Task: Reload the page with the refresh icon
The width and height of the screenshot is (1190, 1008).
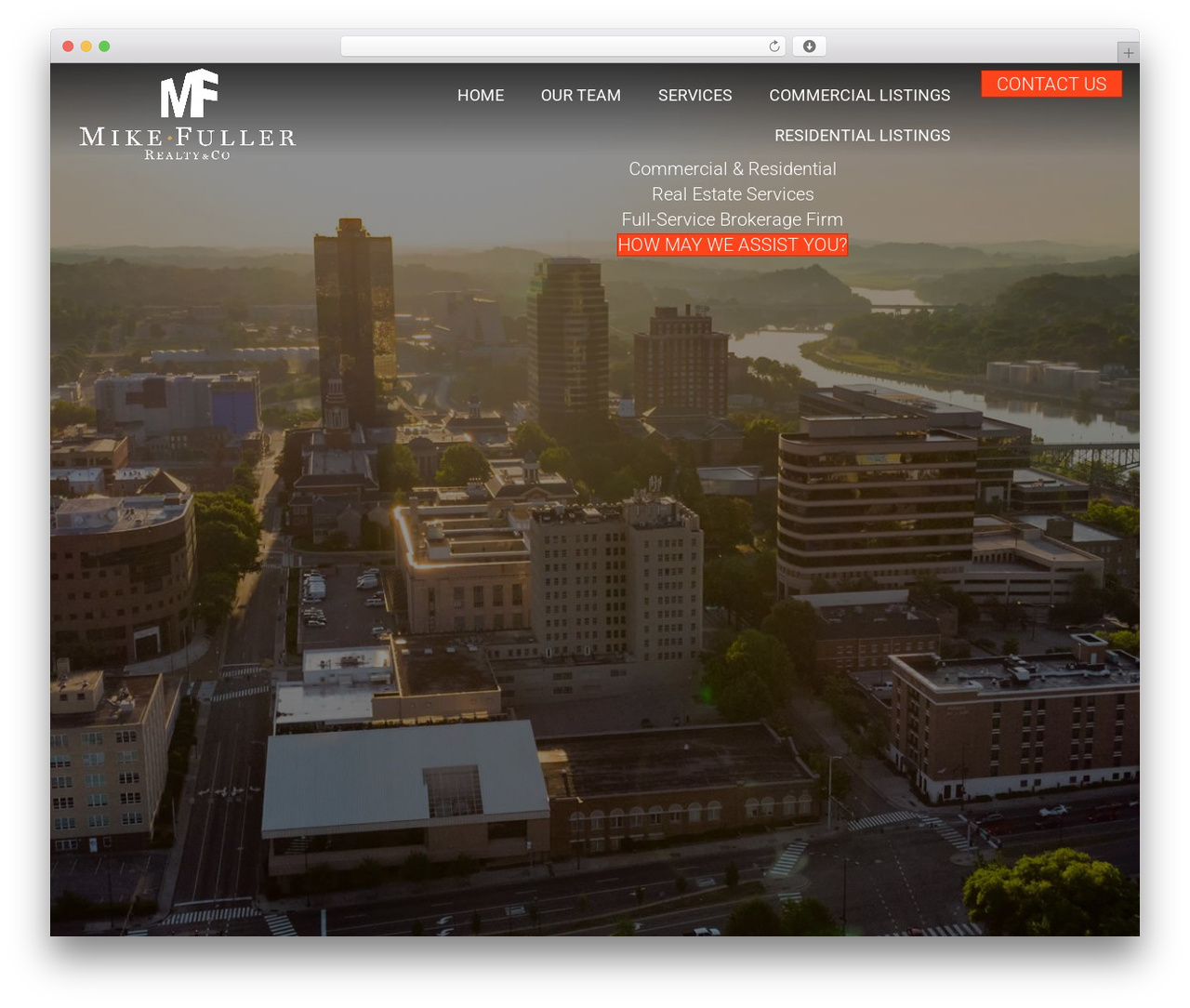Action: 774,46
